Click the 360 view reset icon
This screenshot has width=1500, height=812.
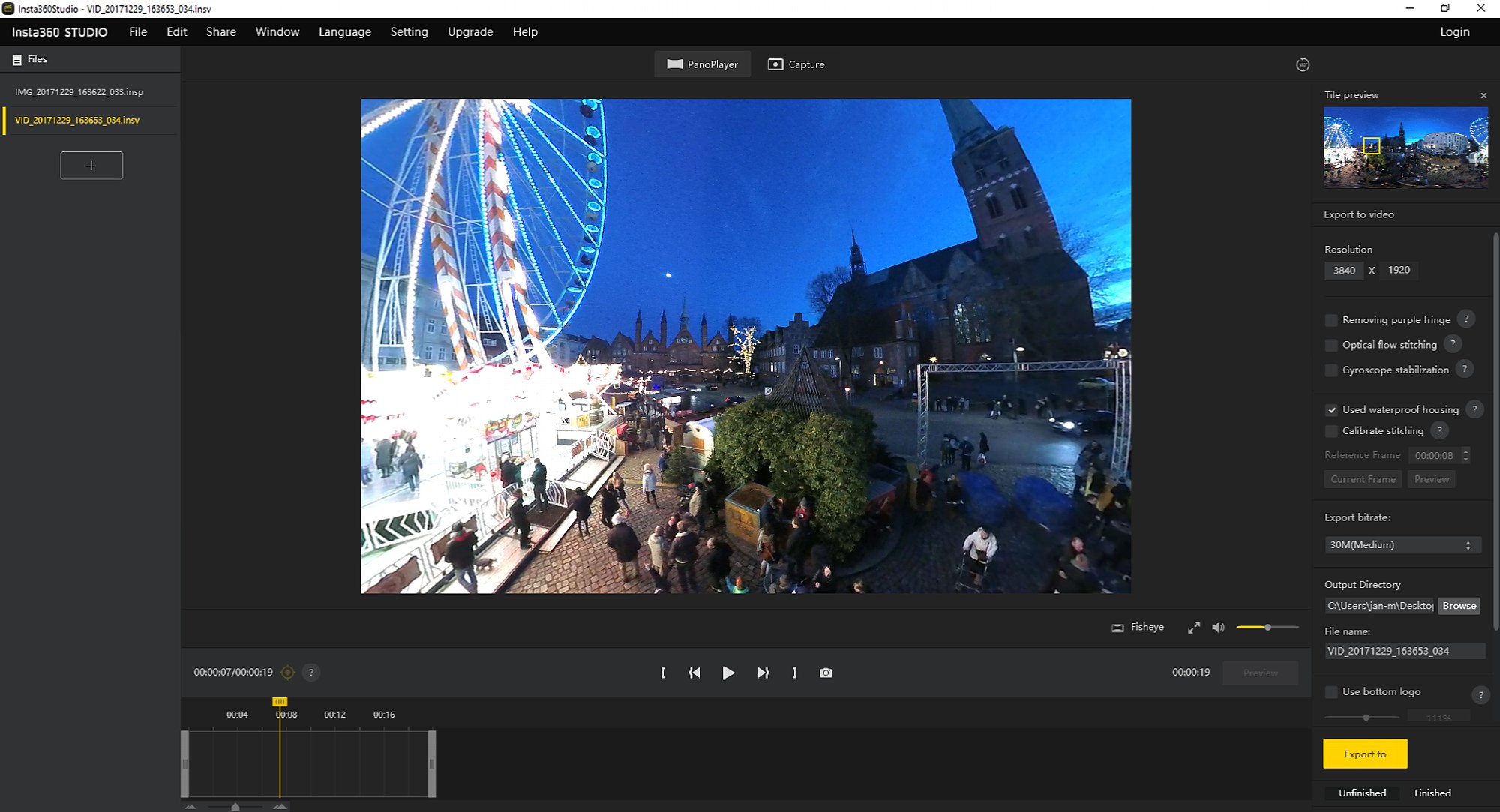(1303, 65)
